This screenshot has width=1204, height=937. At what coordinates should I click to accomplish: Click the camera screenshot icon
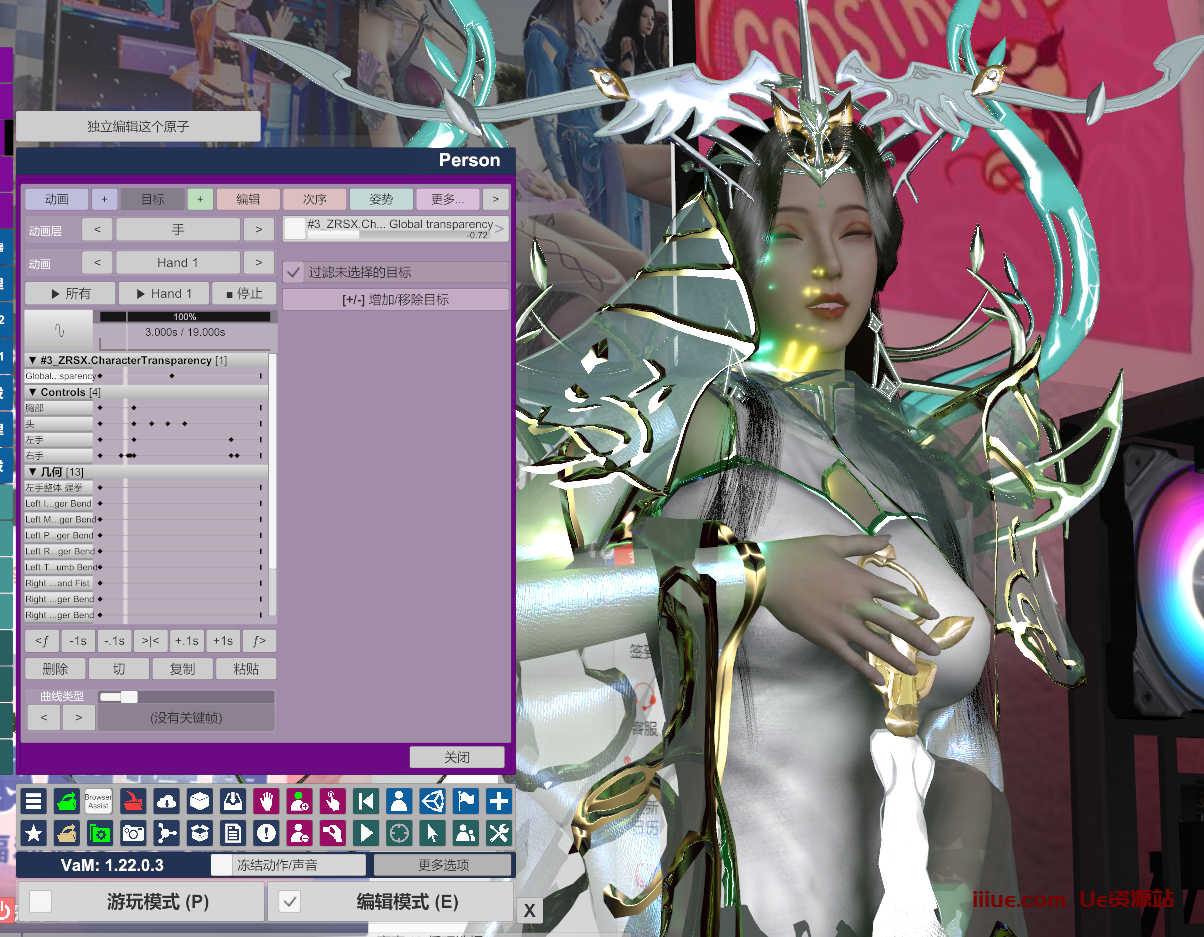(x=132, y=832)
